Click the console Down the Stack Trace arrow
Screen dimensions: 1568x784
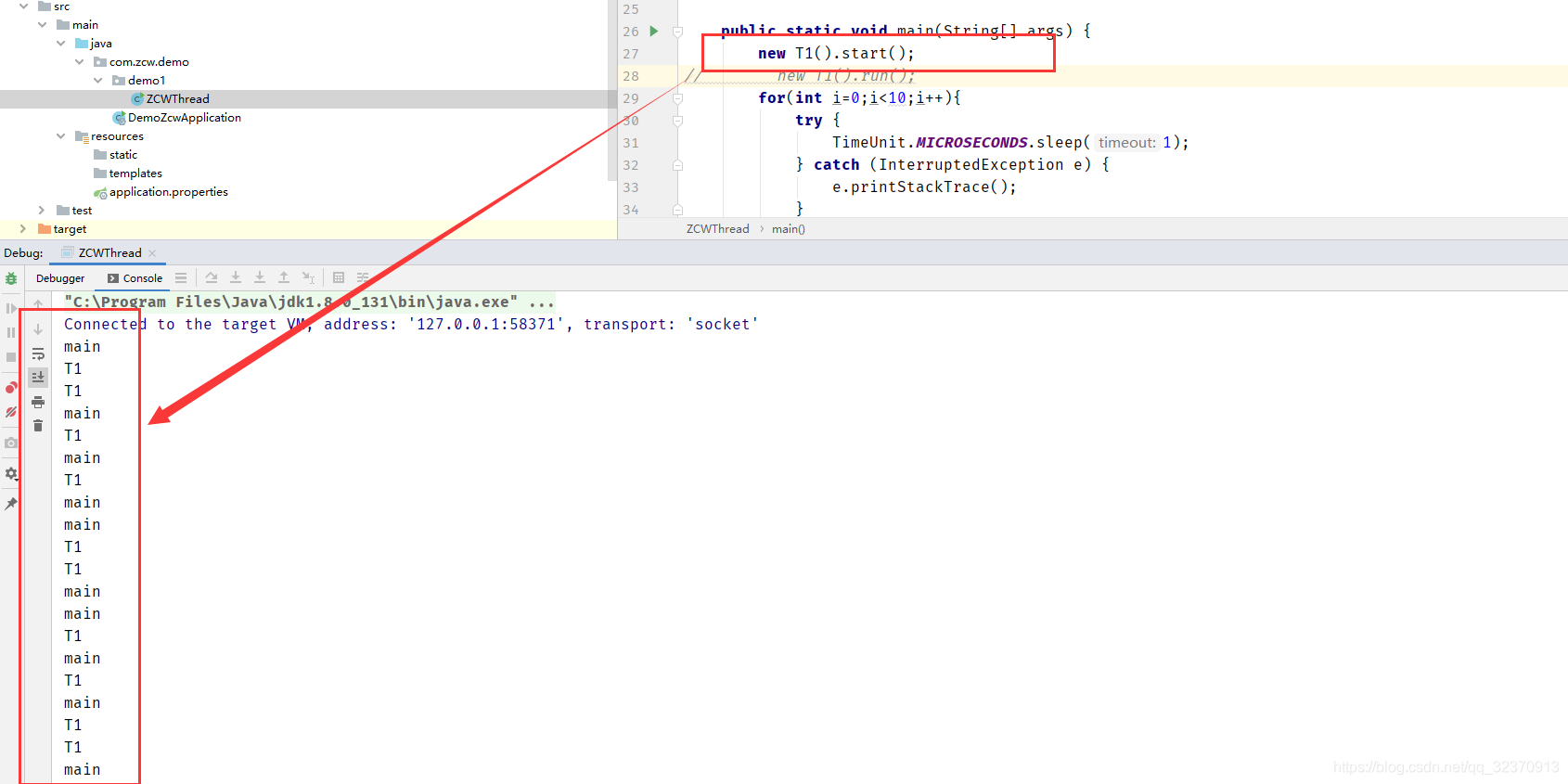pyautogui.click(x=38, y=328)
